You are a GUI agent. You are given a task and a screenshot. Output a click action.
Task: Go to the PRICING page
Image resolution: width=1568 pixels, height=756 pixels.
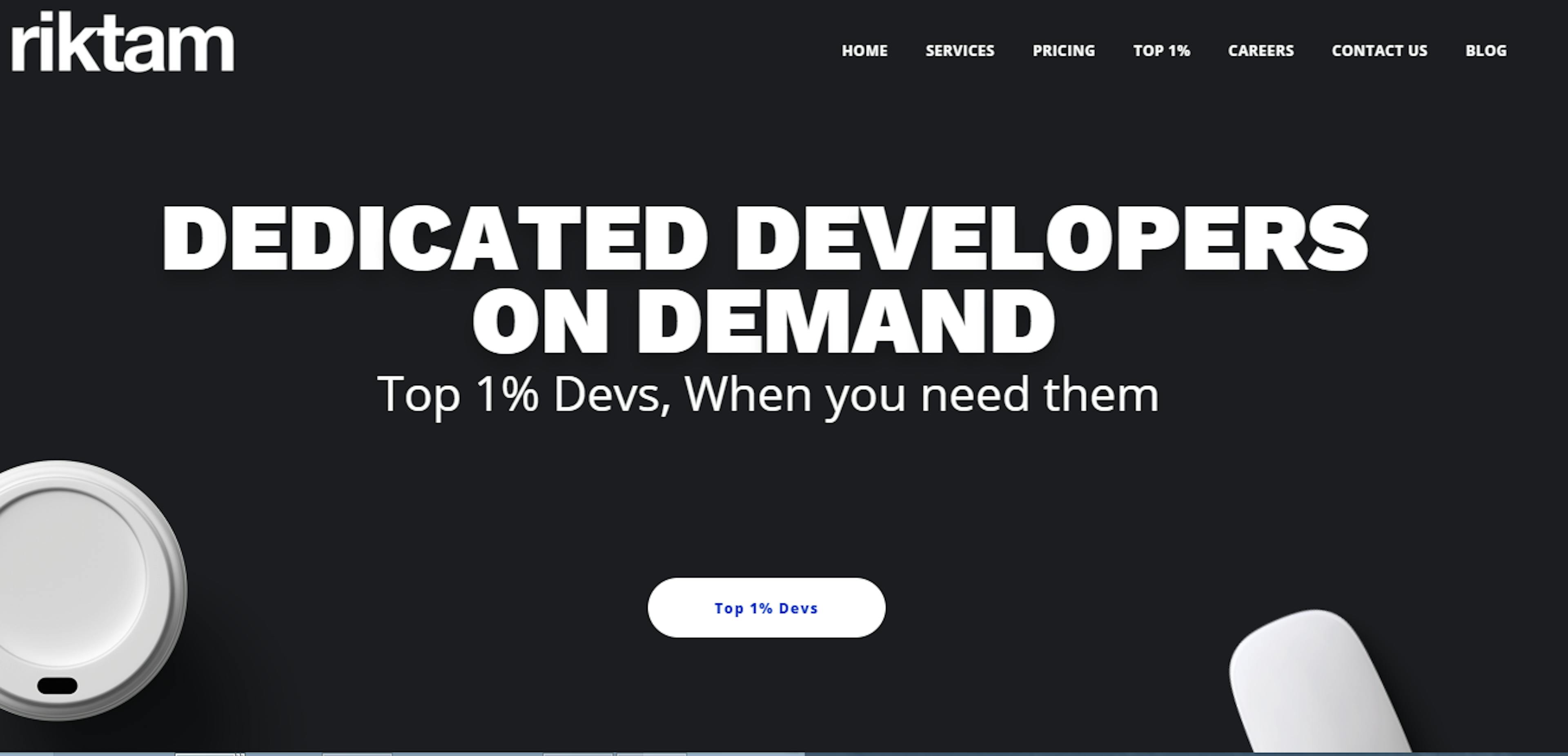pyautogui.click(x=1063, y=51)
